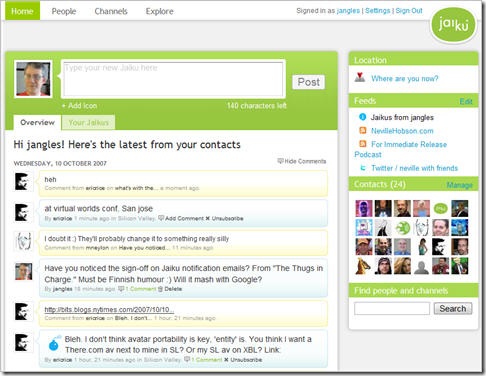
Task: Open the bits.blogs.nytimes.com link
Action: (109, 310)
